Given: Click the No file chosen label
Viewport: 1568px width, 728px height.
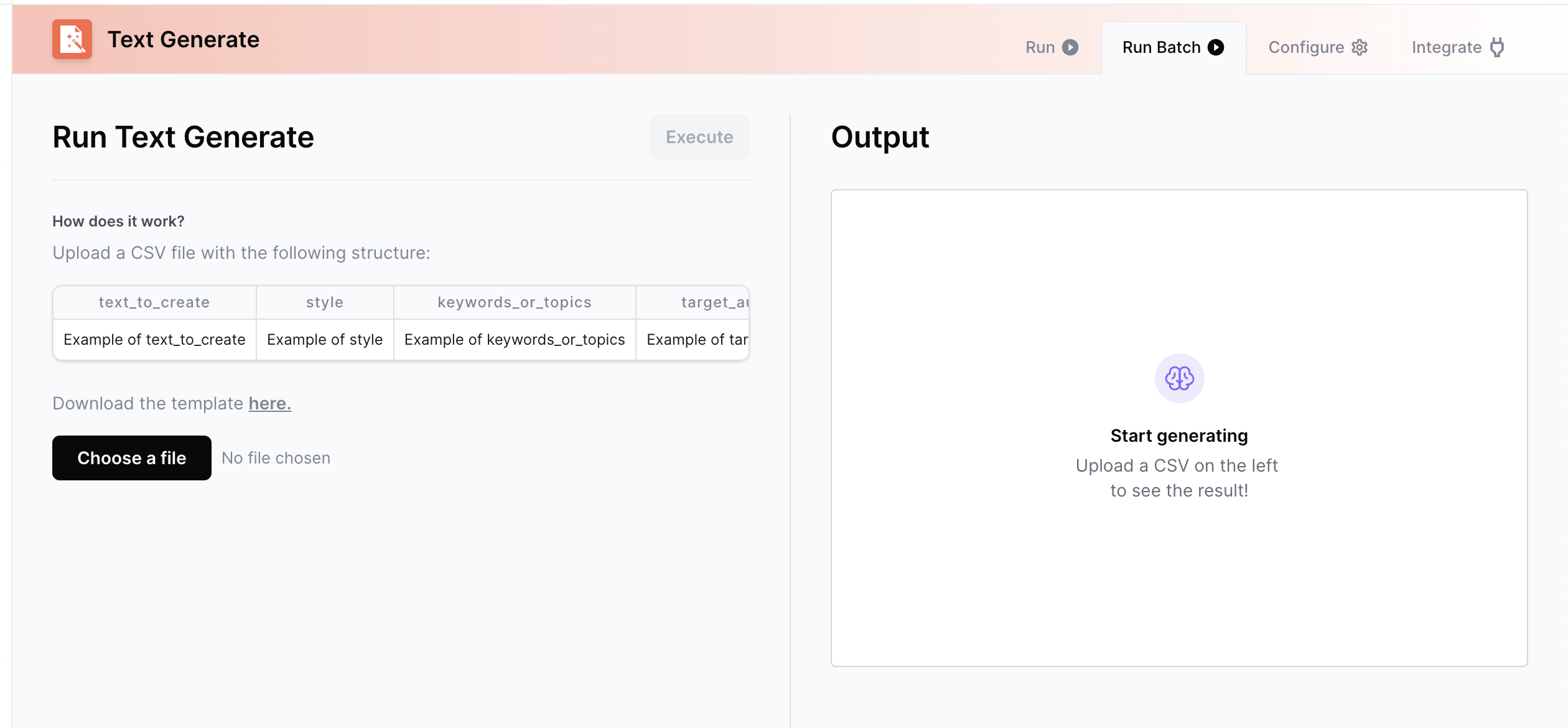Looking at the screenshot, I should (276, 458).
